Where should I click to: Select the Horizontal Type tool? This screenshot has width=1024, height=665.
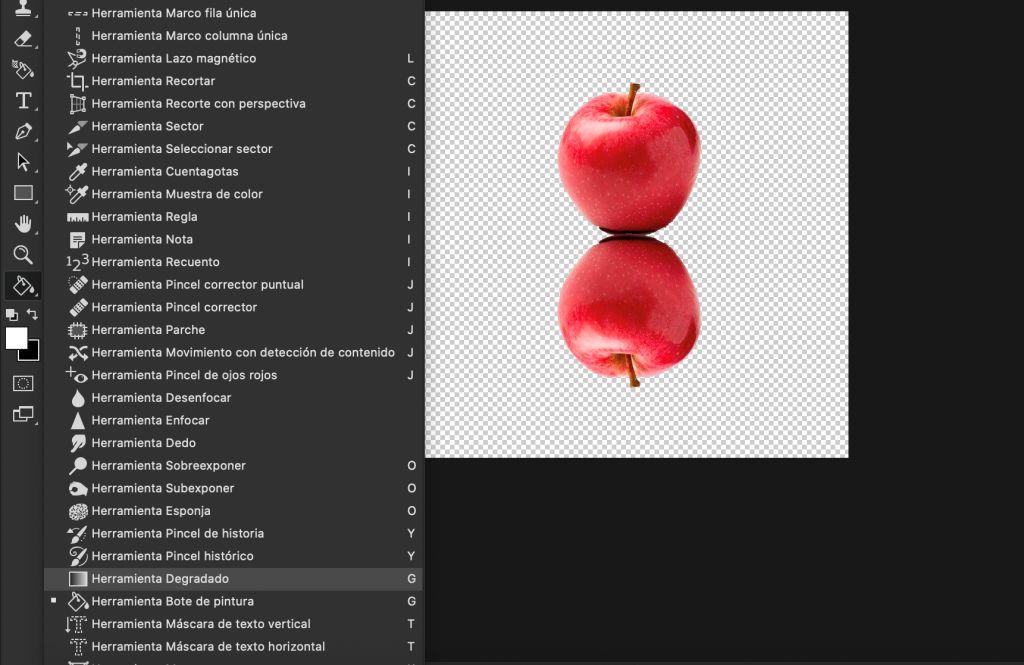[x=23, y=101]
